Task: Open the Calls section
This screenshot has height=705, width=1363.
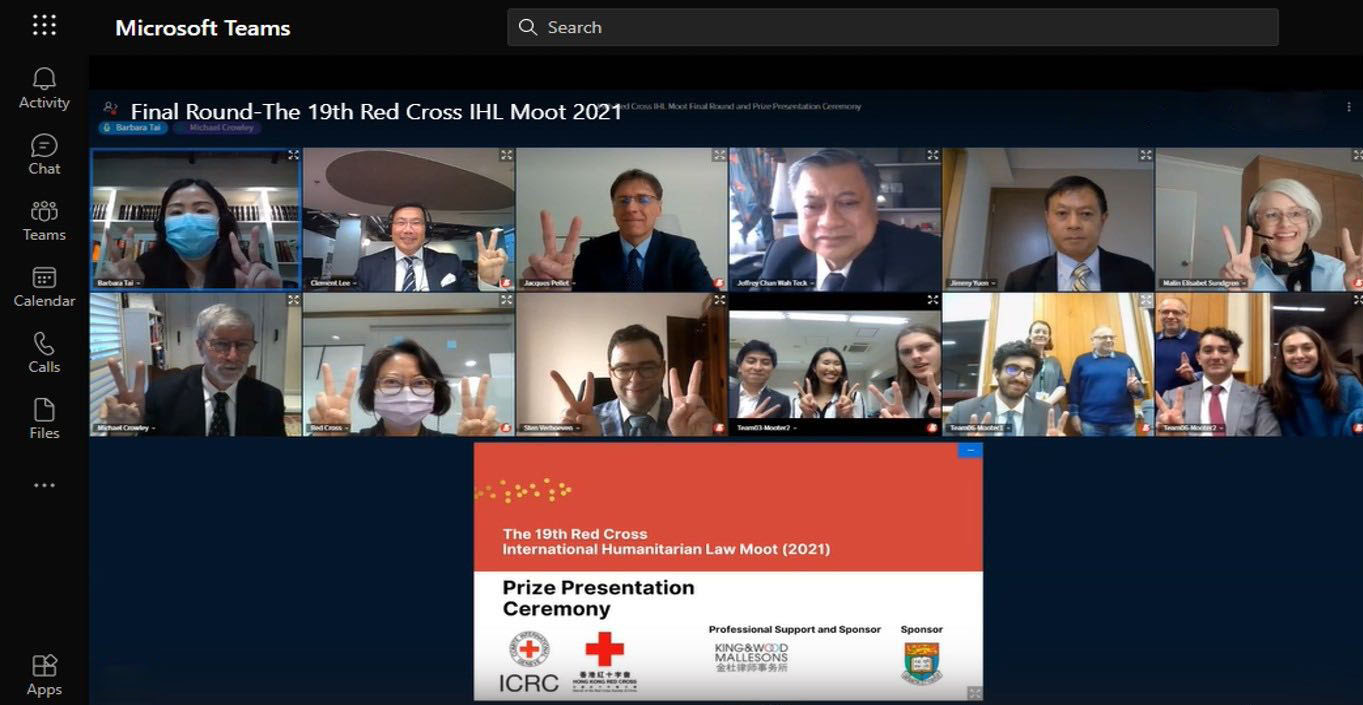Action: (x=44, y=352)
